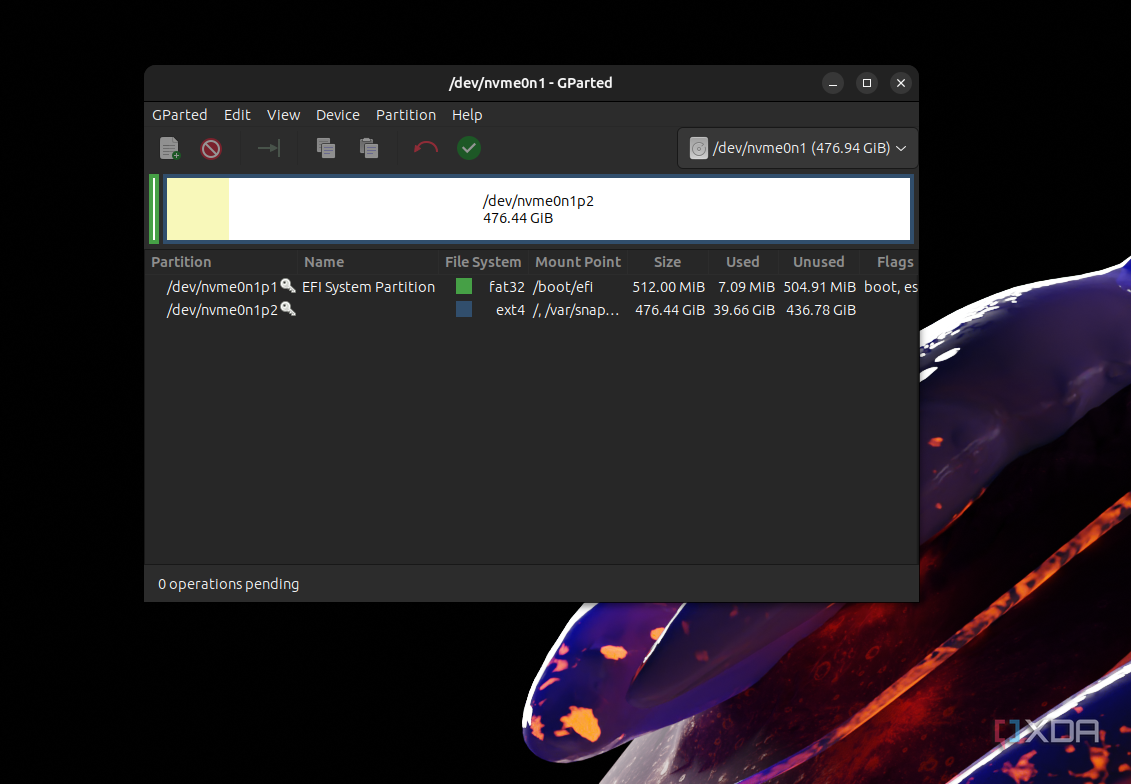
Task: Click the 504.91 MiB unused cell
Action: click(x=819, y=286)
